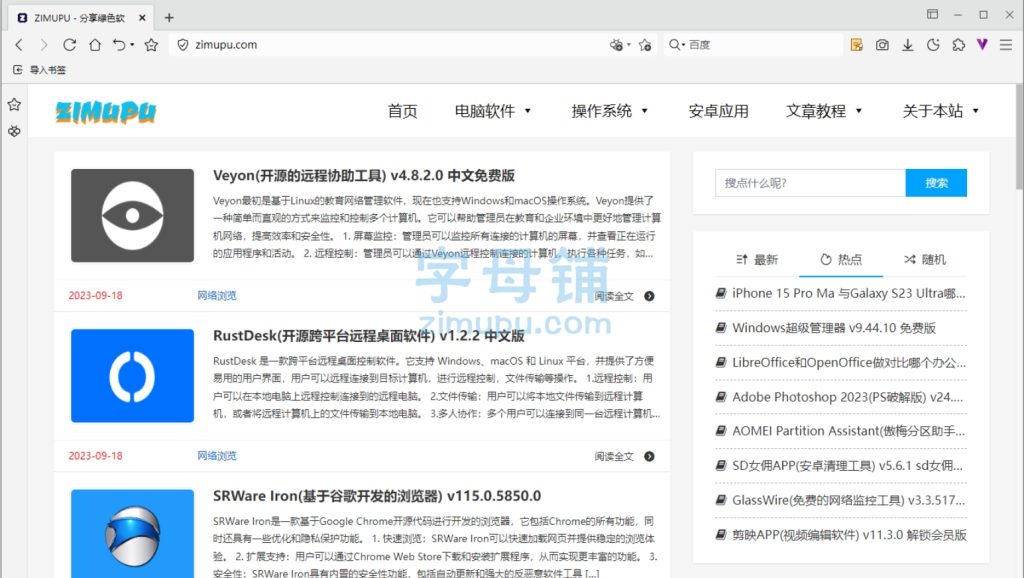Open 剪映APP v11.3.0 解锁会员版 link
The width and height of the screenshot is (1024, 578).
[849, 535]
